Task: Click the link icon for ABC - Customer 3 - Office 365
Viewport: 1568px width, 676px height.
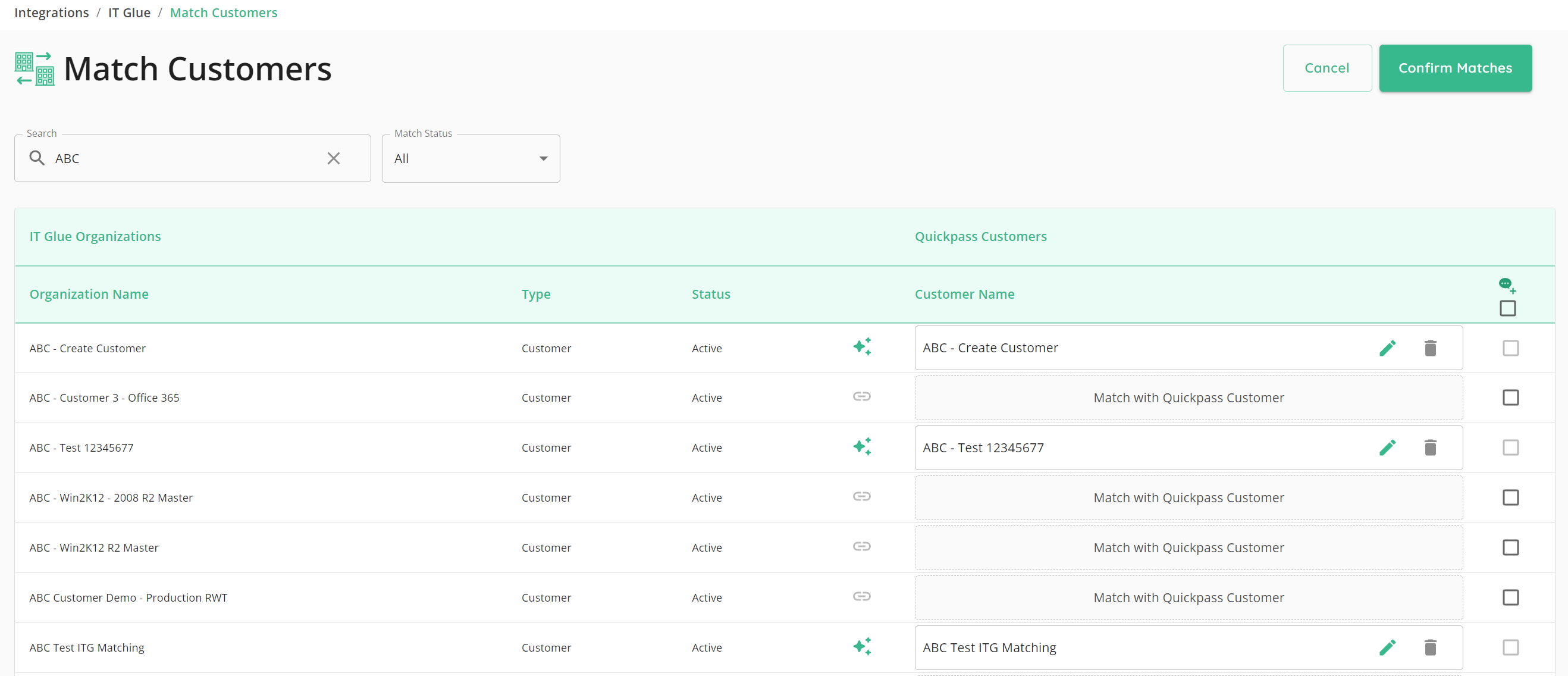Action: coord(862,397)
